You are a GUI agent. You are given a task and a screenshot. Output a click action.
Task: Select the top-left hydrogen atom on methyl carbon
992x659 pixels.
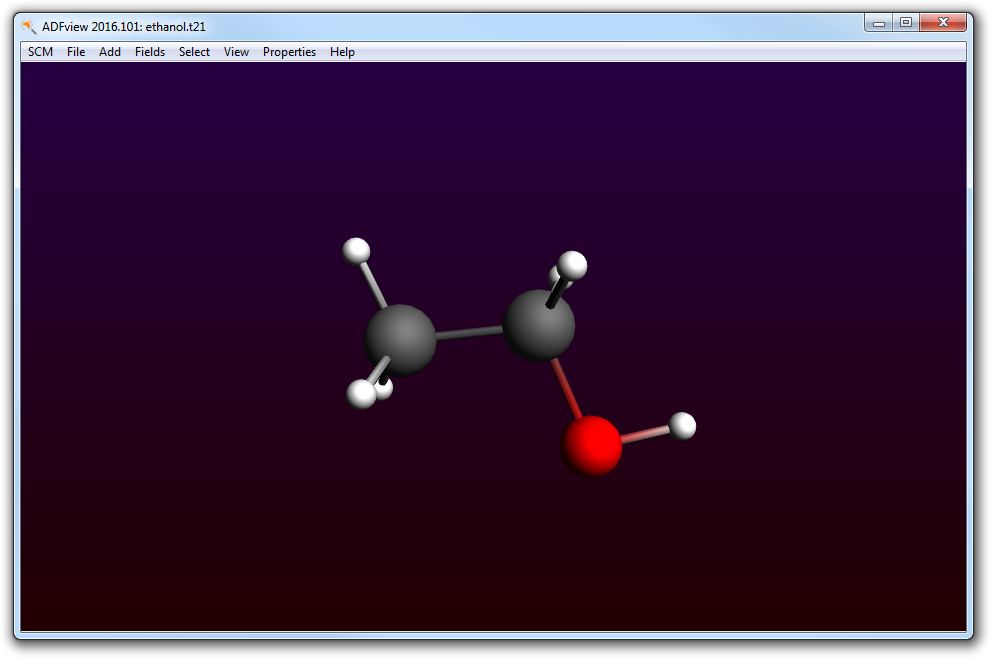pos(356,250)
